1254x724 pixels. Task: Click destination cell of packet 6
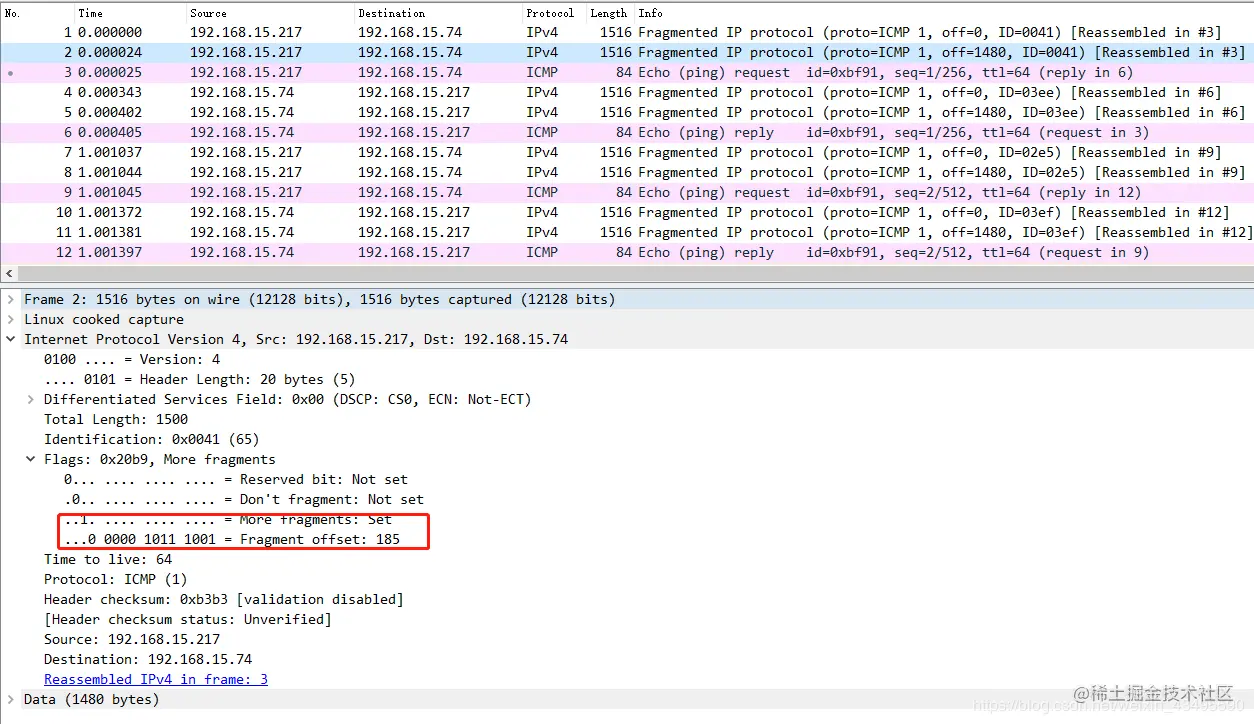click(x=414, y=132)
